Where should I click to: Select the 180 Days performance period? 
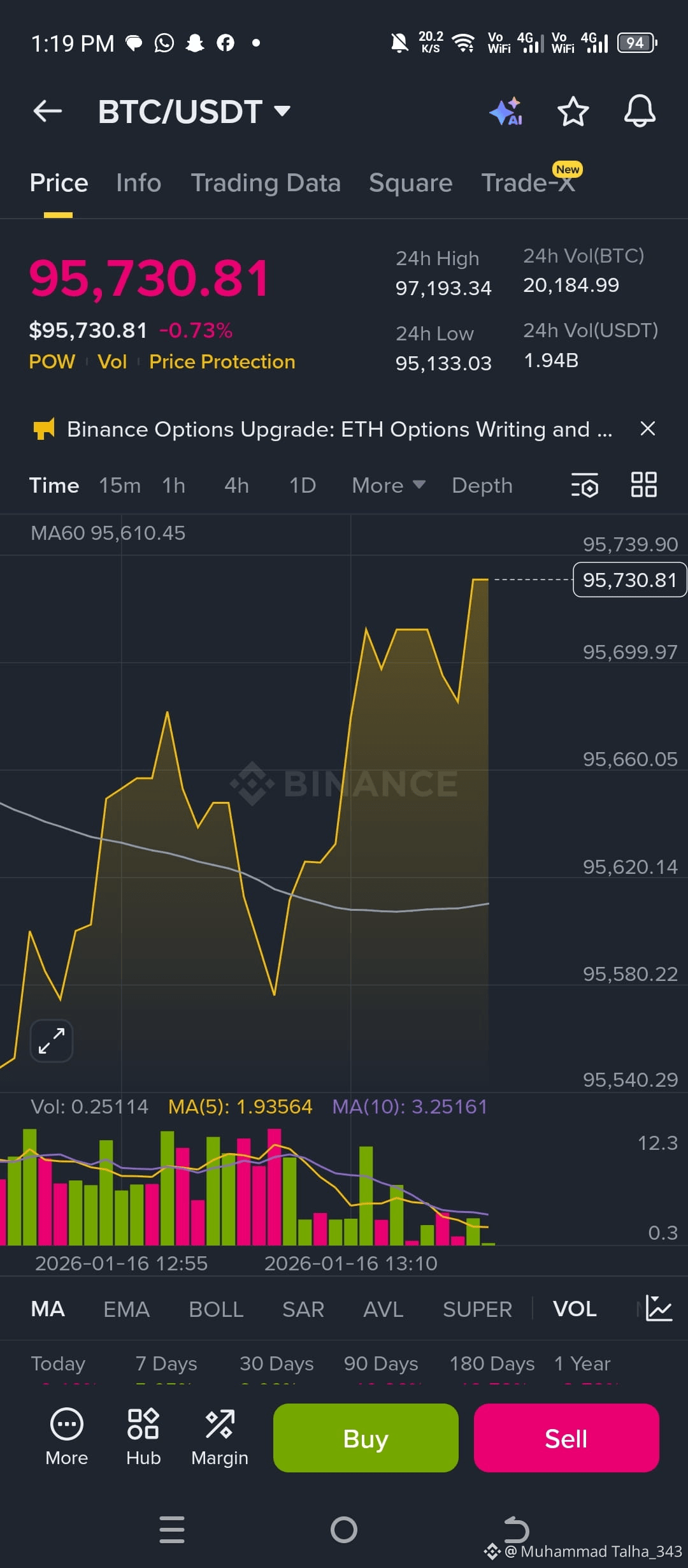click(492, 1363)
